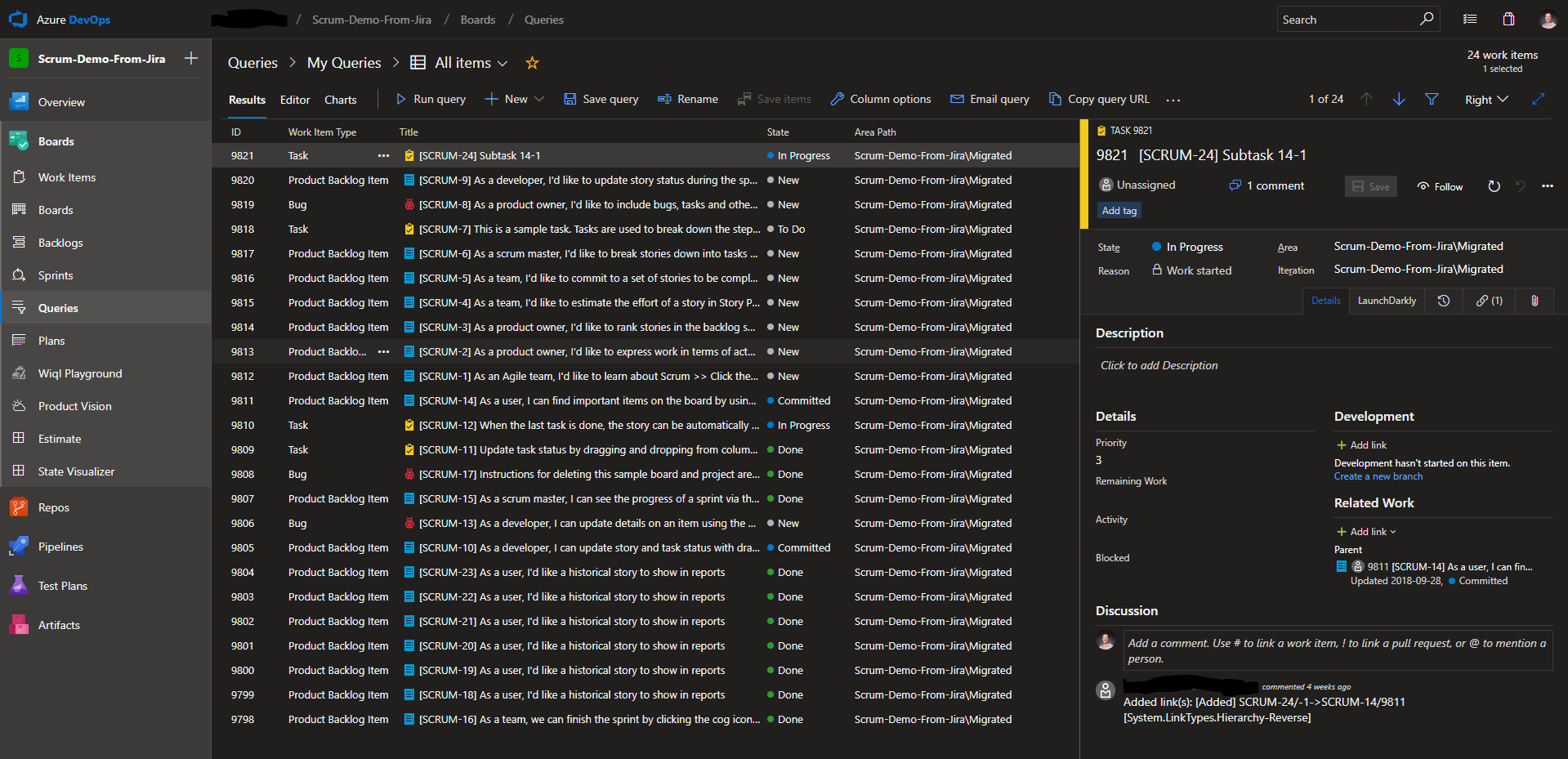Expand the All items query picker chevron
The height and width of the screenshot is (759, 1568).
pyautogui.click(x=503, y=64)
